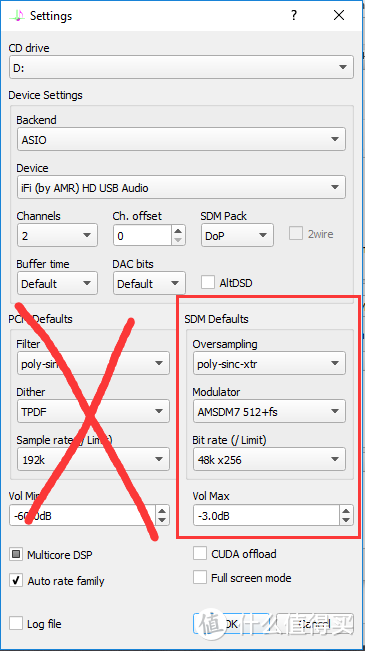This screenshot has height=651, width=365.
Task: Open the Oversampling poly-sinc-xtr dropdown
Action: coord(269,363)
